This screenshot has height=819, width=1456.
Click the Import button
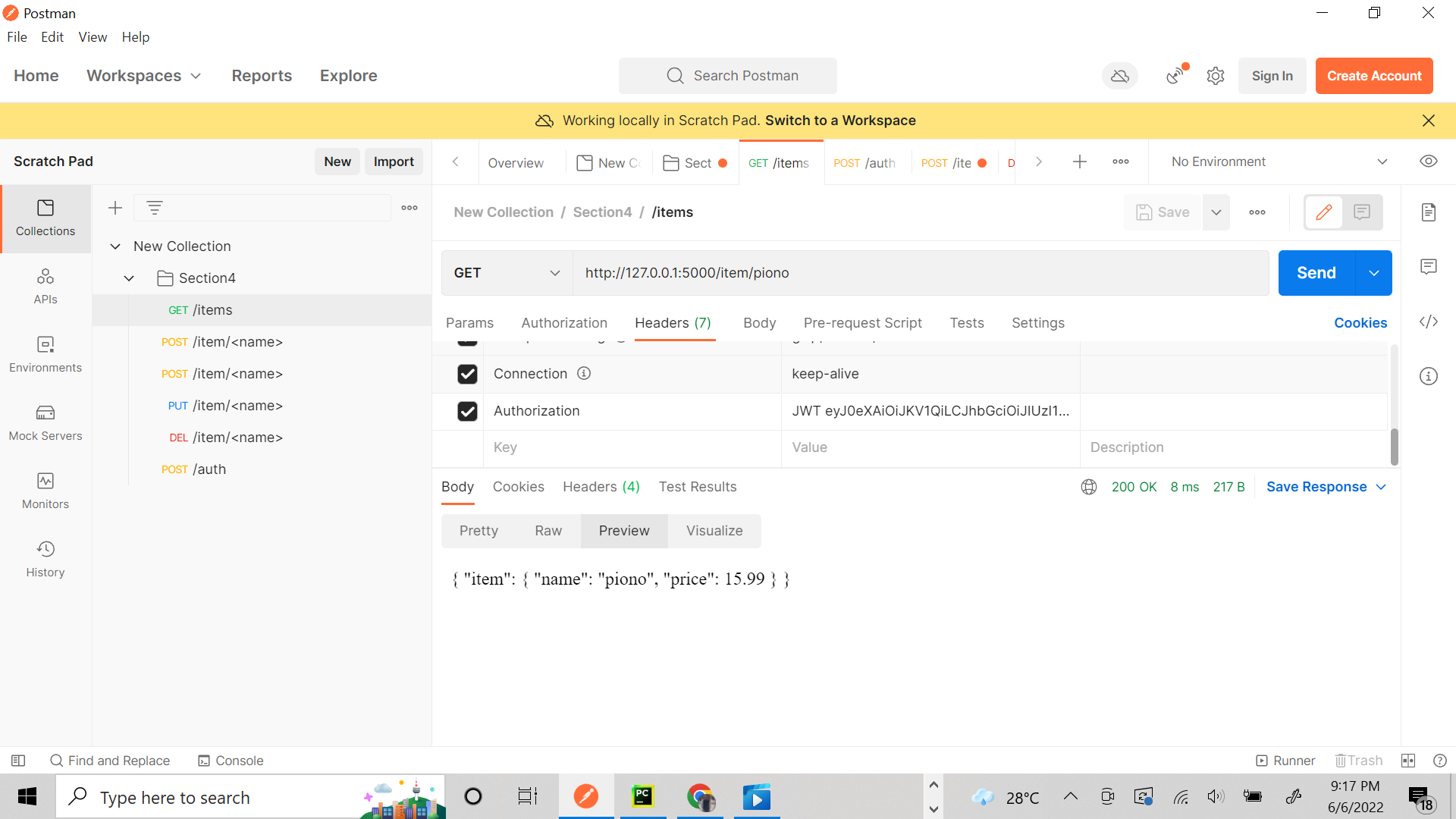[394, 162]
